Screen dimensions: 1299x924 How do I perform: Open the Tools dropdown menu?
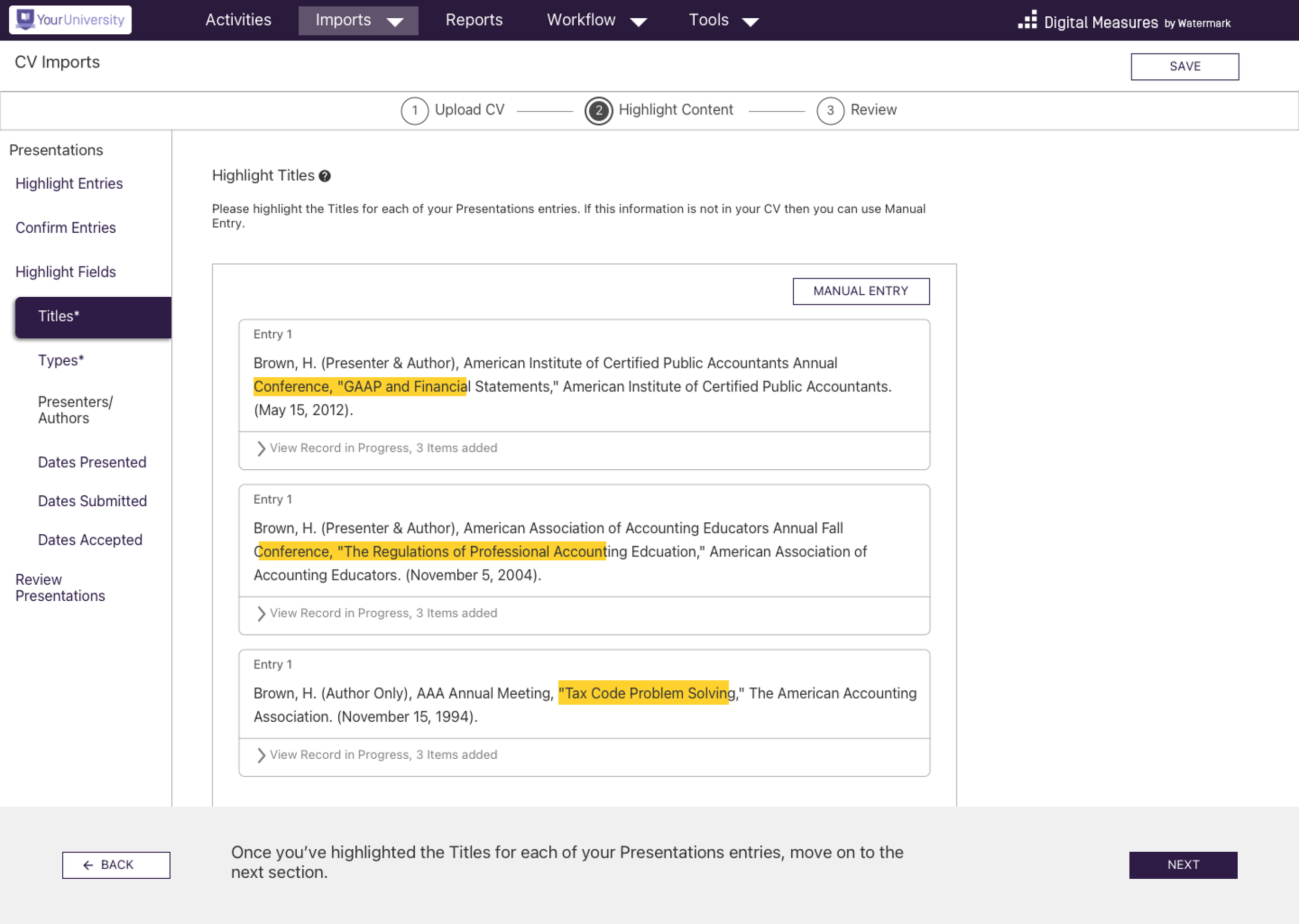coord(723,20)
